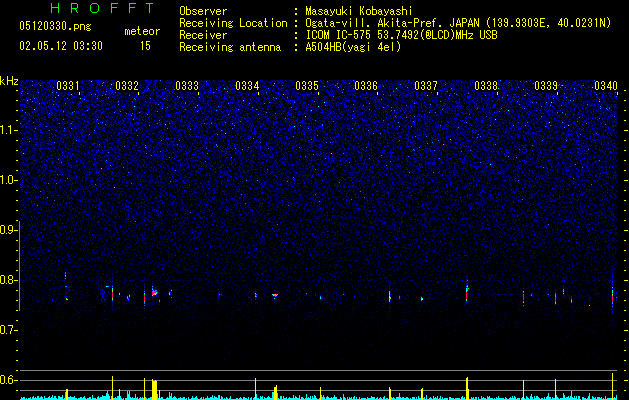
Task: Click the 0.9 kHz axis label
Action: pyautogui.click(x=8, y=230)
